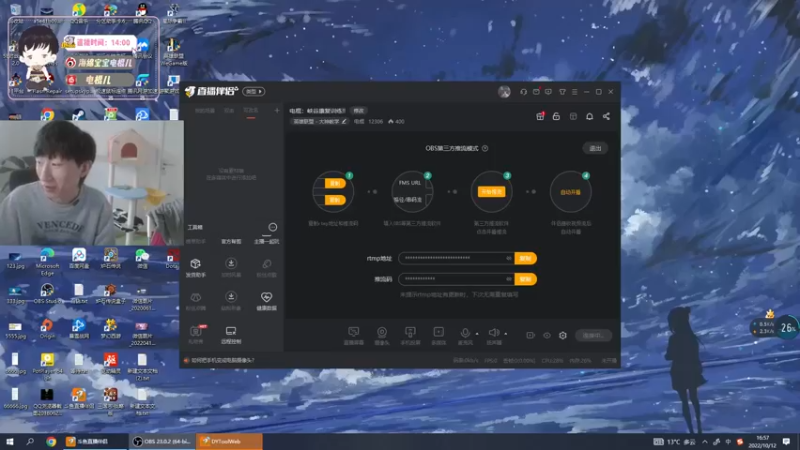Open taskbar search magnifier
This screenshot has height=450, width=800.
point(30,441)
